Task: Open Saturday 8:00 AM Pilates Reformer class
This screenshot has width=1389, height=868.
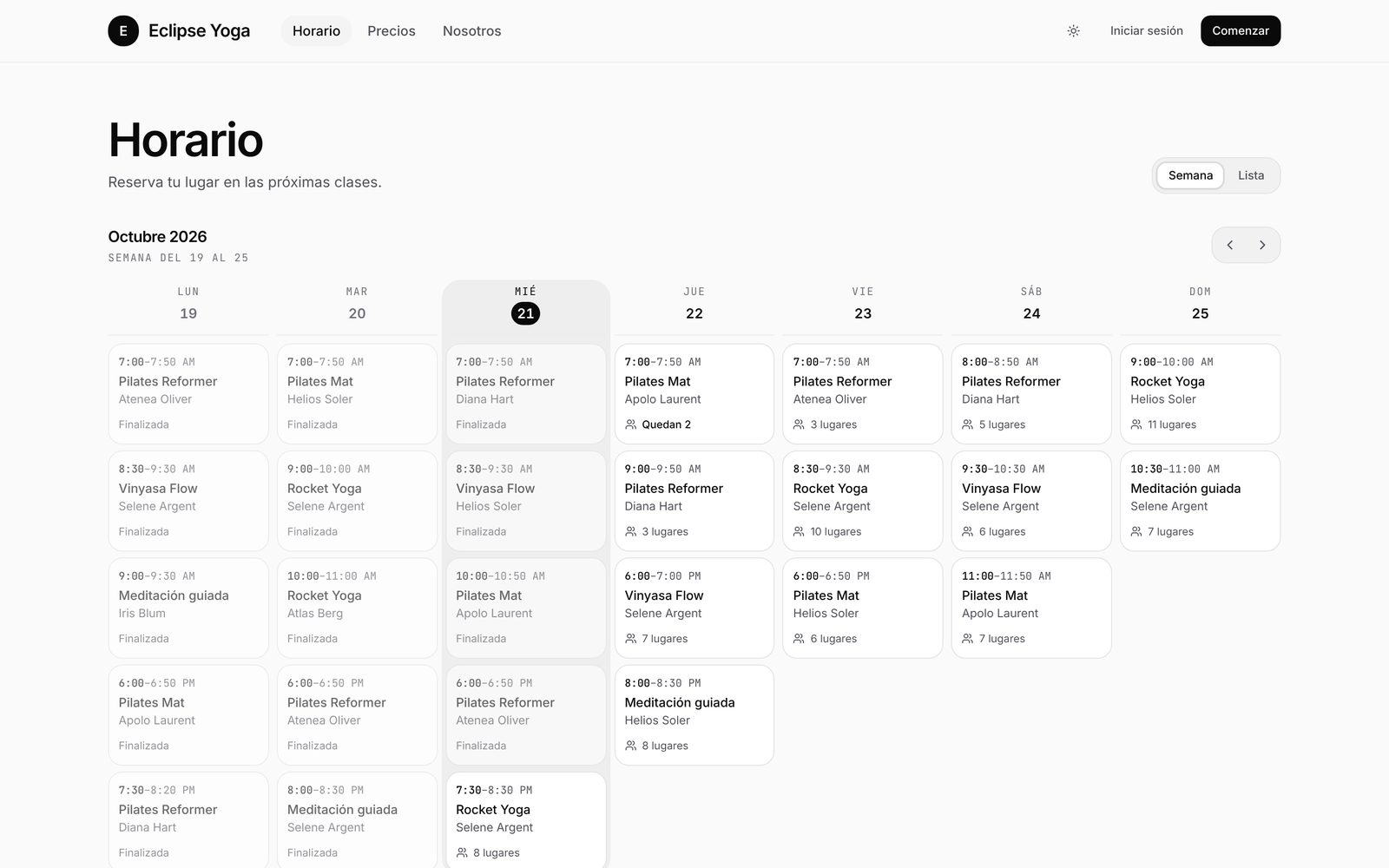Action: [1031, 394]
